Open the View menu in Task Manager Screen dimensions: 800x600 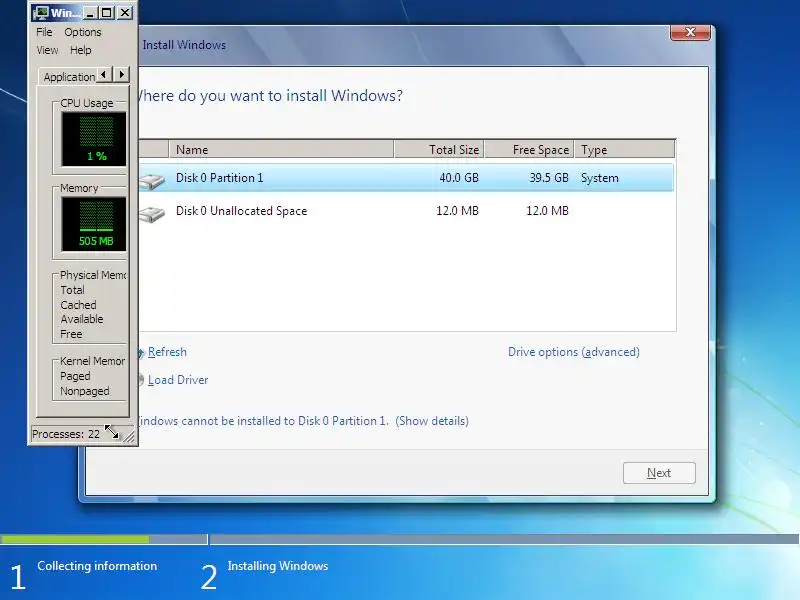tap(47, 50)
